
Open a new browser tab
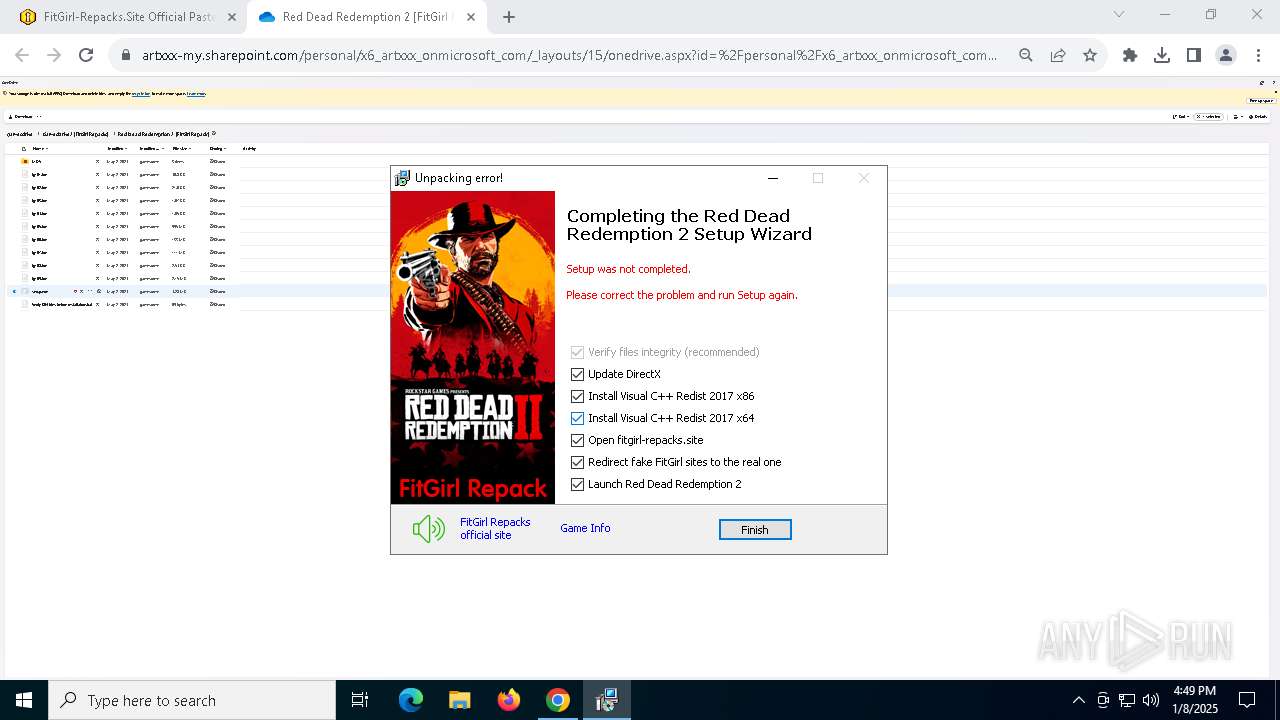tap(509, 17)
